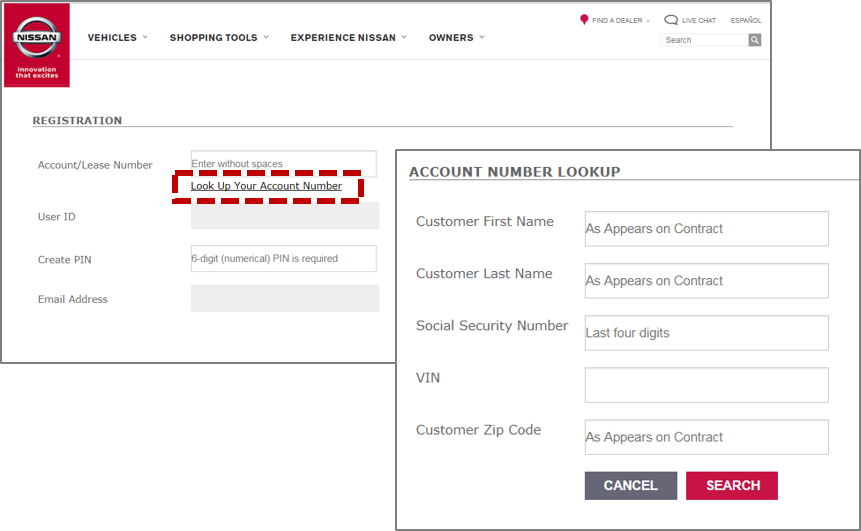
Task: Click the site search text box
Action: (x=704, y=40)
